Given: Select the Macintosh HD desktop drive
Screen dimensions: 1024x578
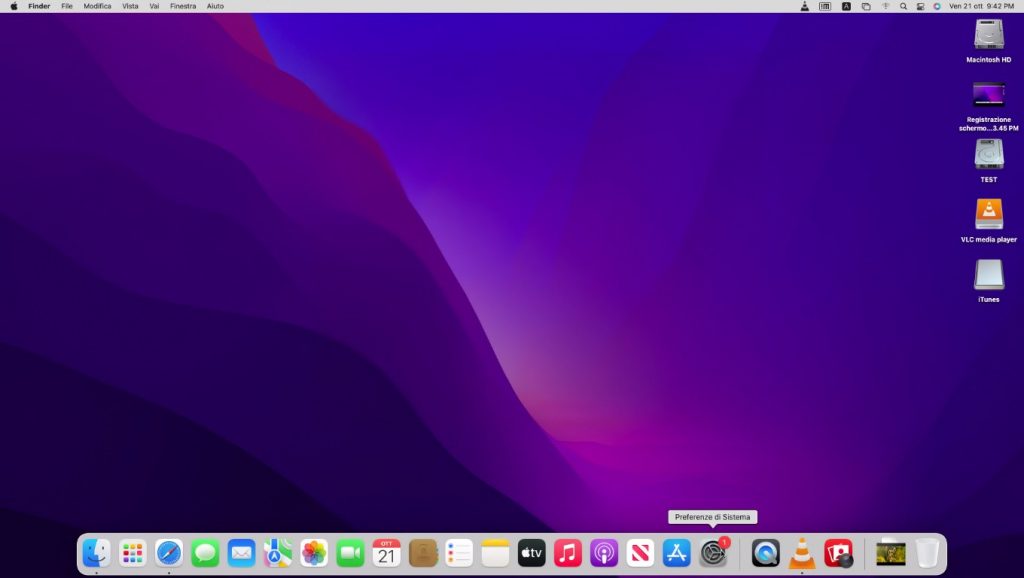Looking at the screenshot, I should pos(988,36).
